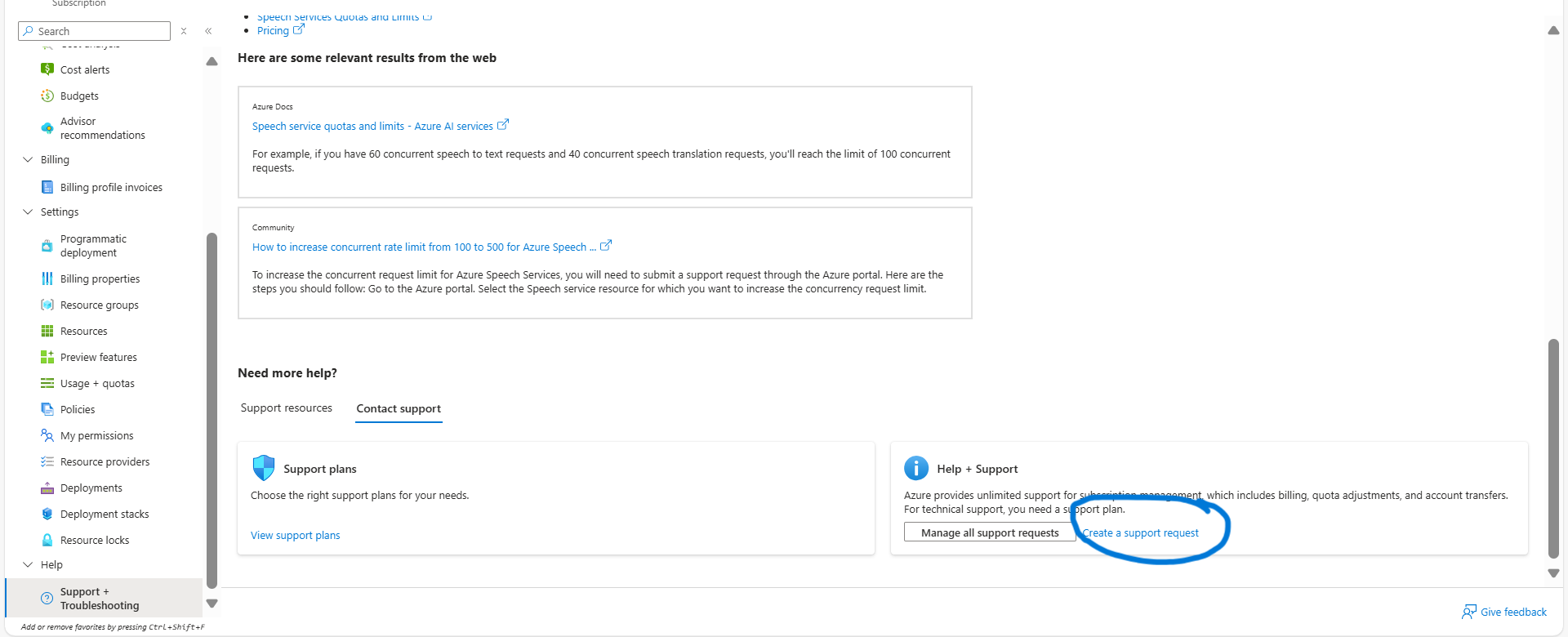Click the Cost alerts dollar icon
The image size is (1568, 637).
click(47, 69)
